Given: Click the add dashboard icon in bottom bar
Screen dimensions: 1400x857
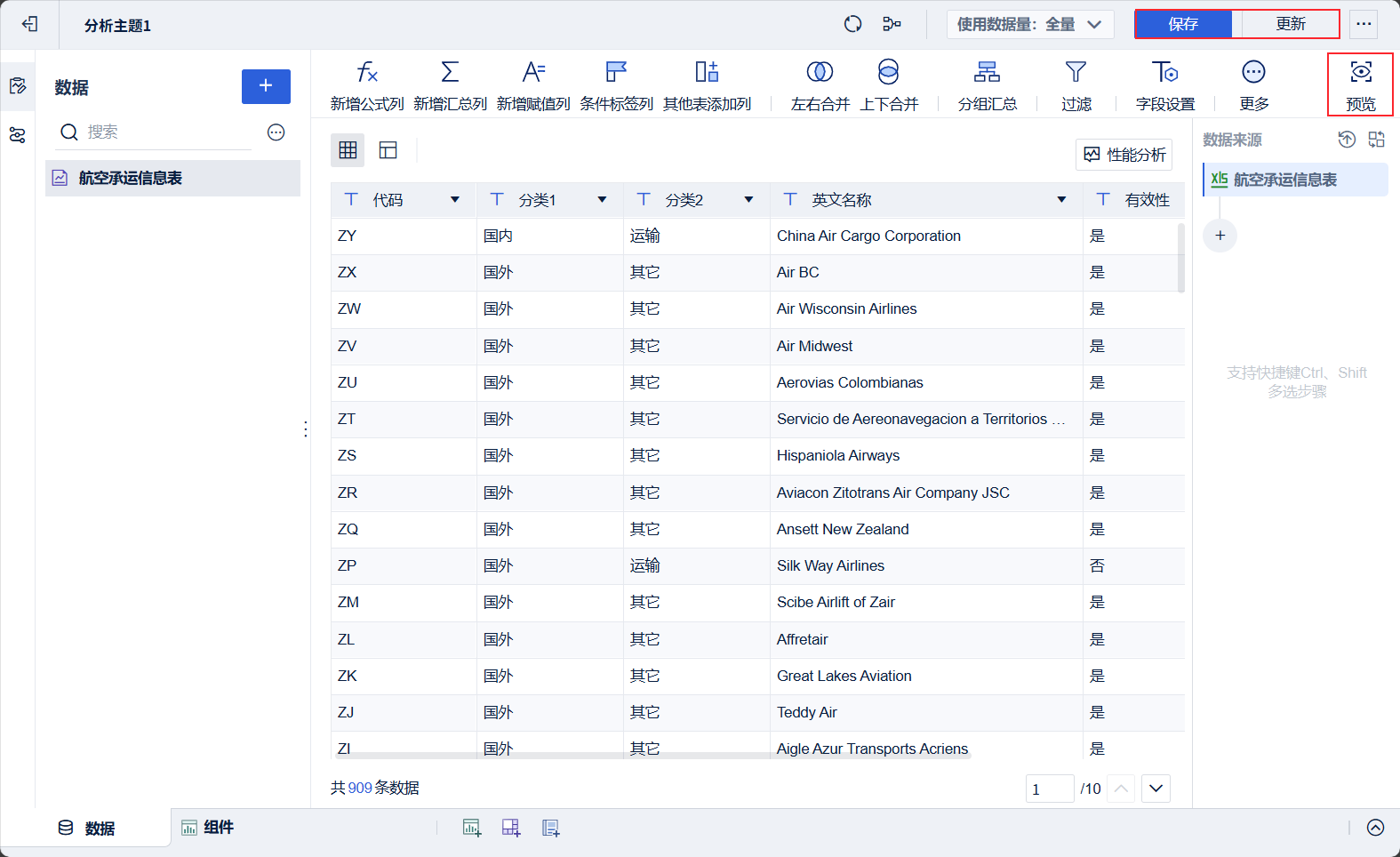Looking at the screenshot, I should coord(511,828).
